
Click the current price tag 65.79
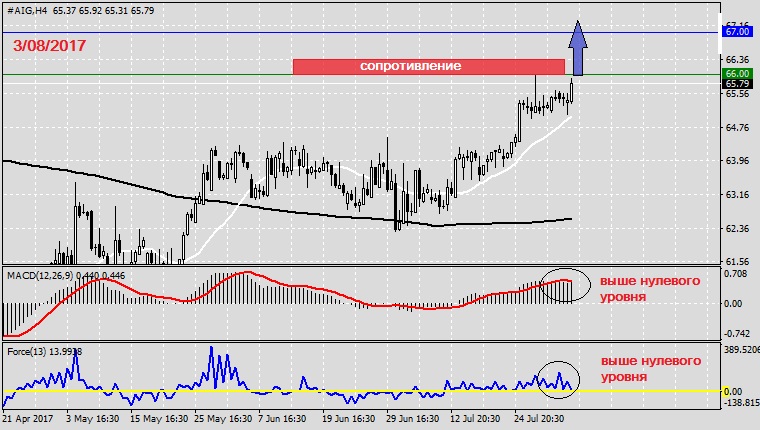click(737, 84)
